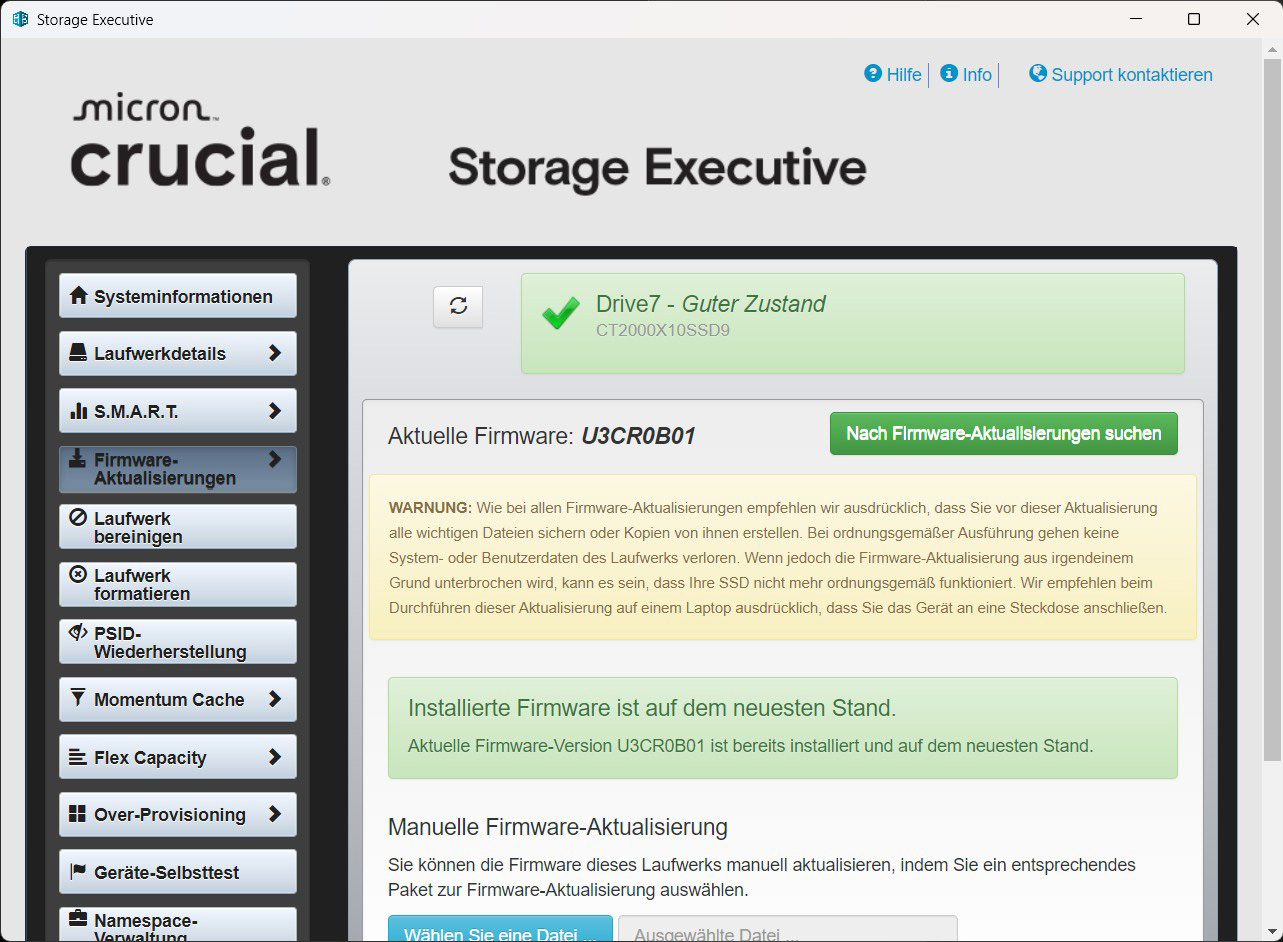Image resolution: width=1283 pixels, height=942 pixels.
Task: Click the Momentum Cache funnel icon
Action: 78,699
